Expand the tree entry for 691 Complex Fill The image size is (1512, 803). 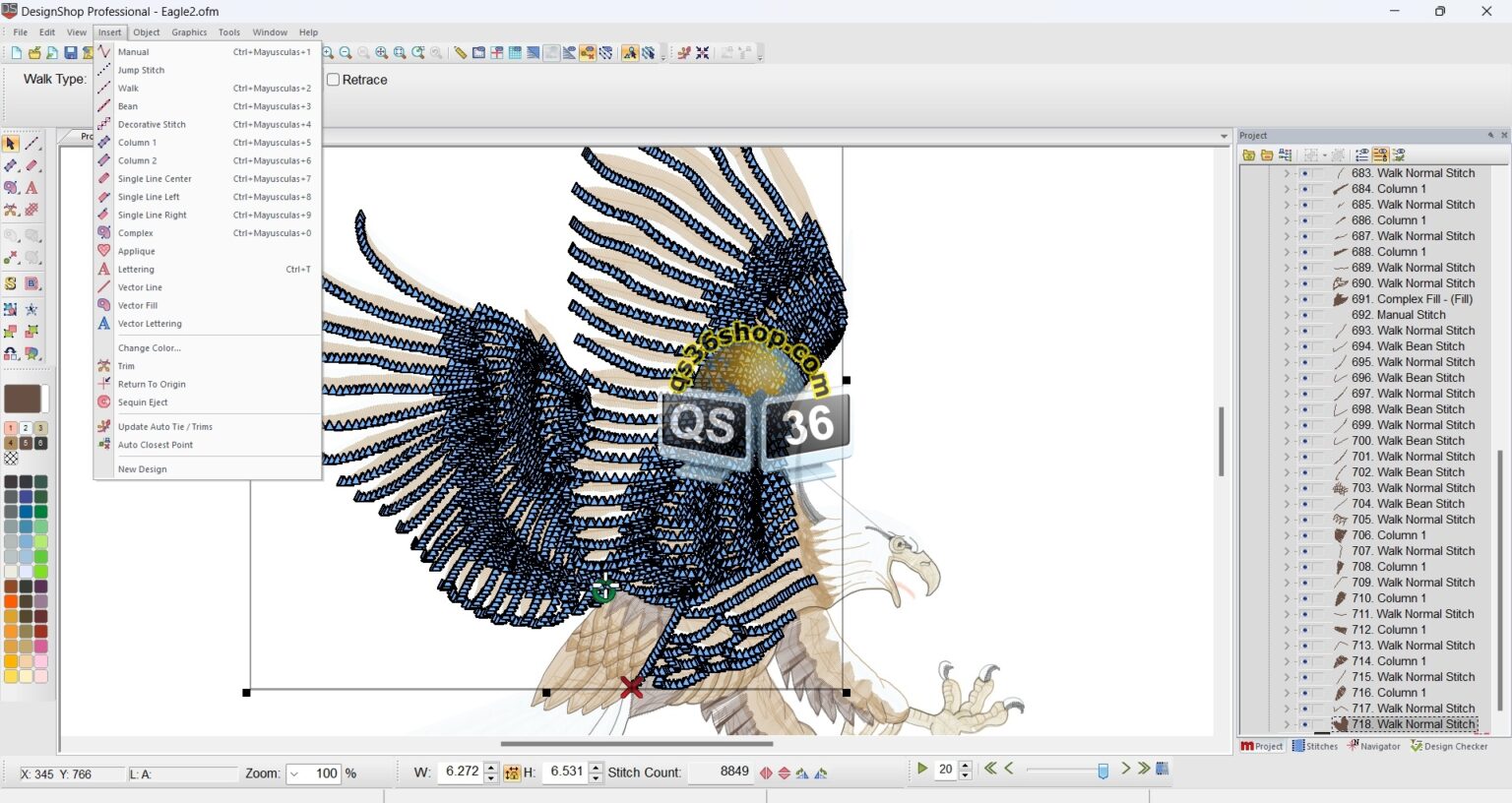tap(1288, 298)
